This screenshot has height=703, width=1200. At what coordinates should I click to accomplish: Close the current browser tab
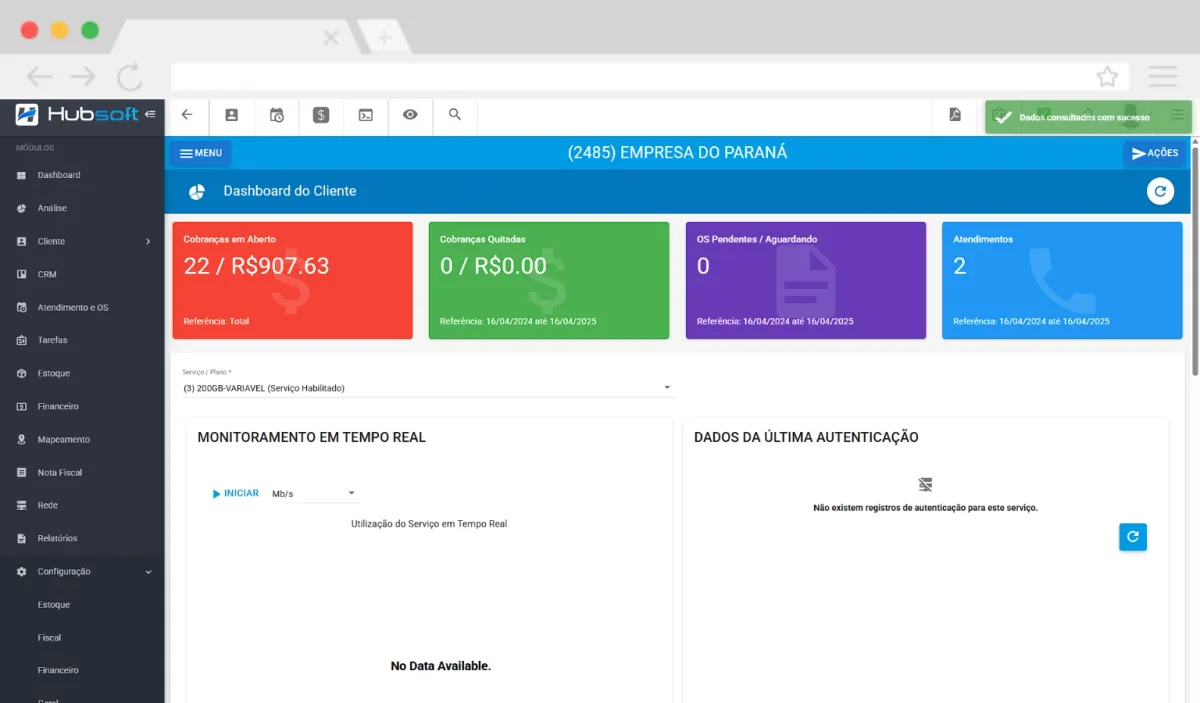click(x=331, y=38)
